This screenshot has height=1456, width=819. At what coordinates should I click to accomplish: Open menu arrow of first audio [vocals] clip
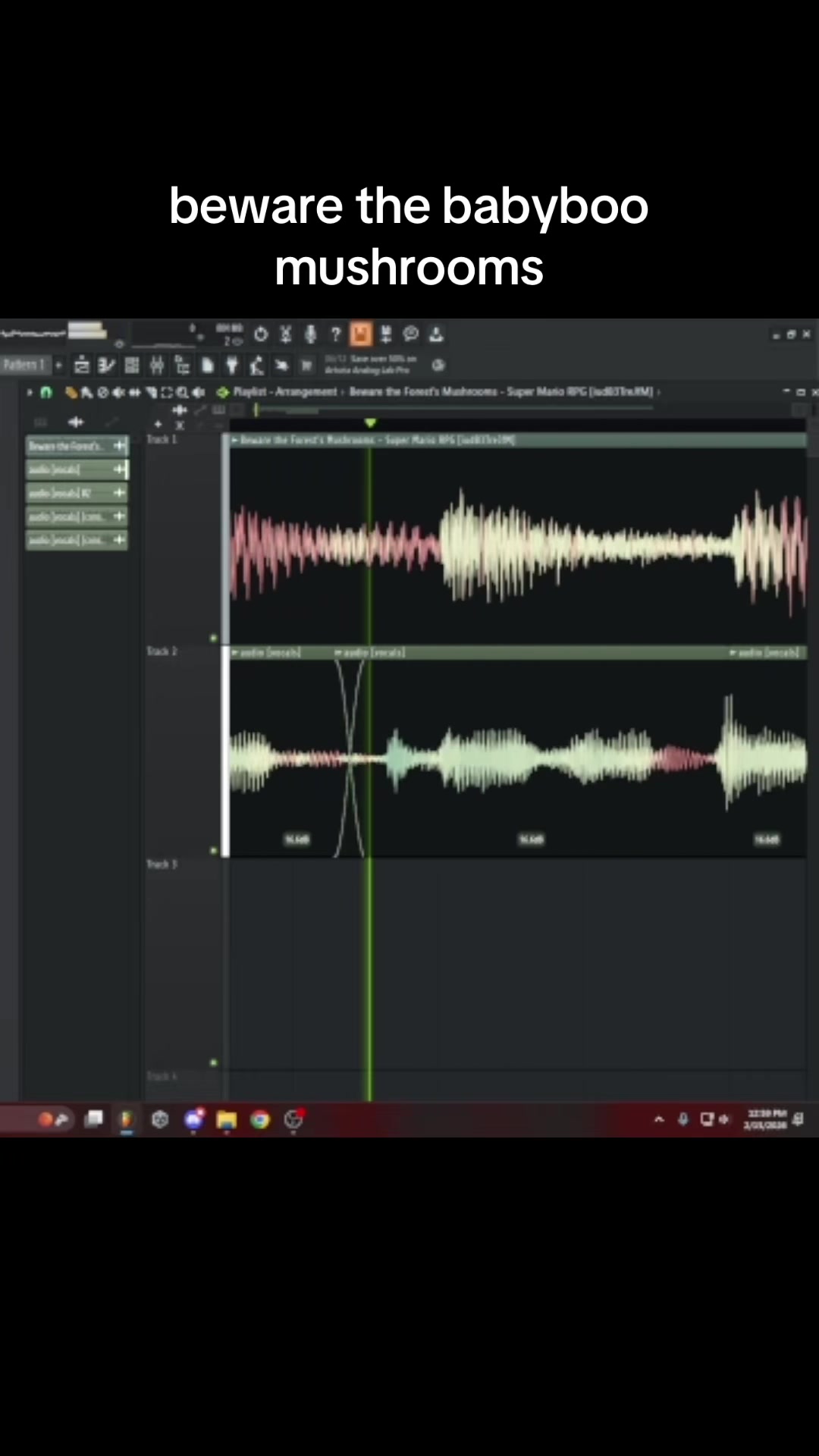click(235, 652)
